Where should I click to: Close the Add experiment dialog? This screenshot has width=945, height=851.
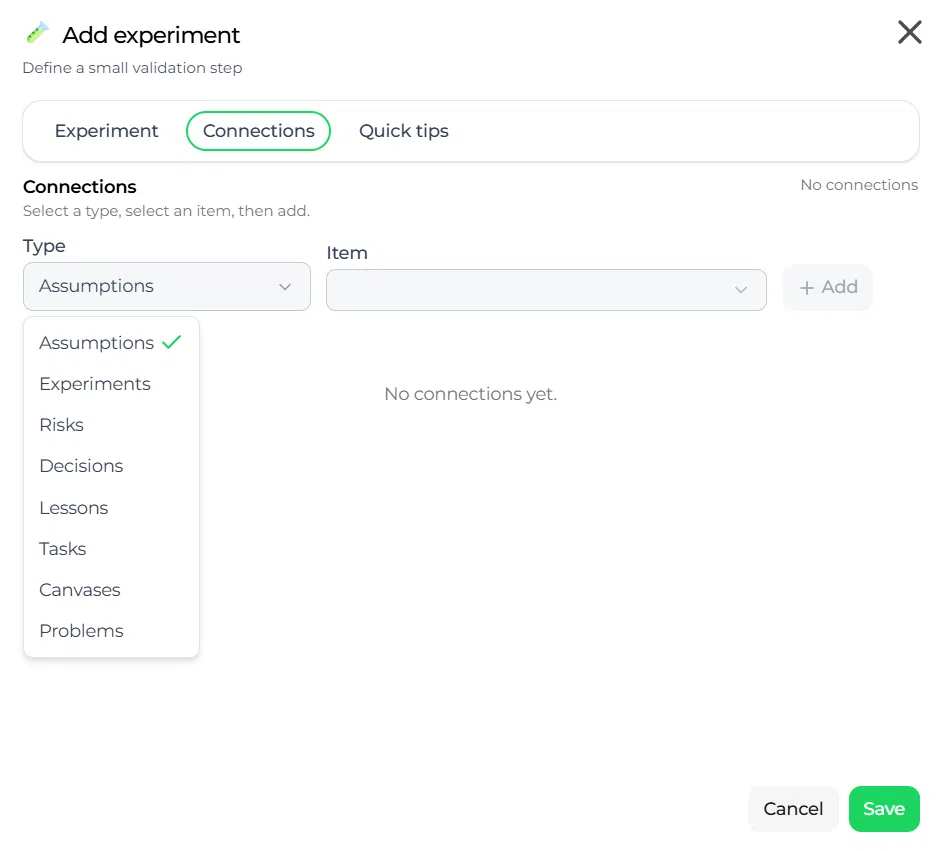tap(909, 33)
